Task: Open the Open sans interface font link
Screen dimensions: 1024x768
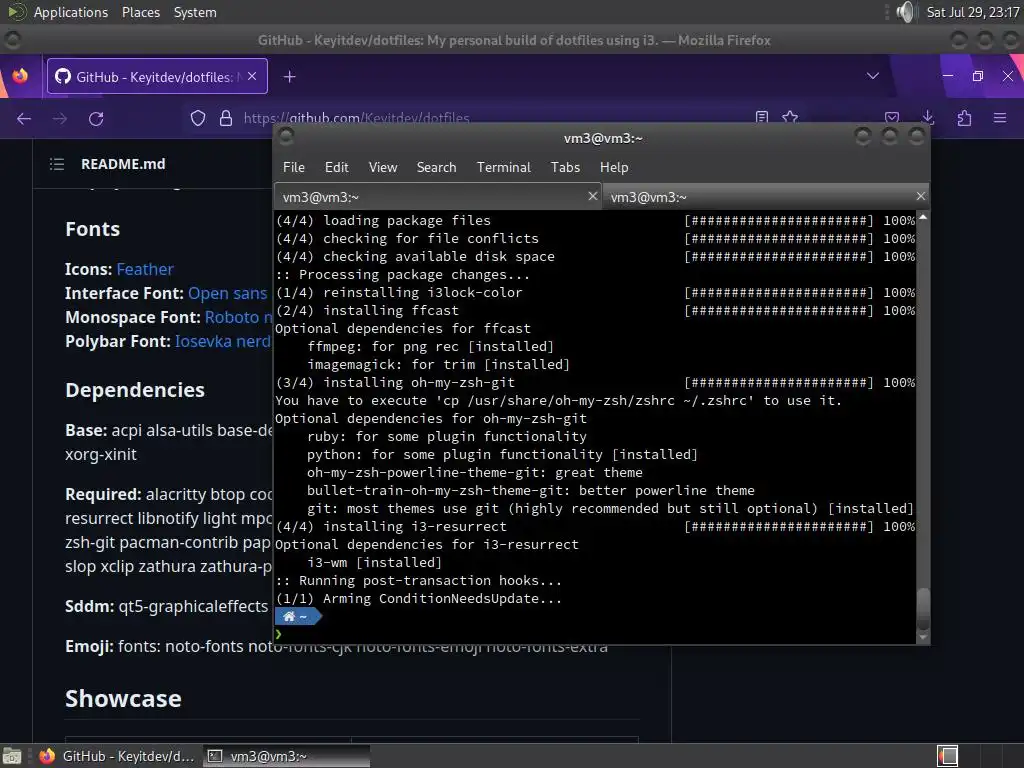Action: pos(228,293)
